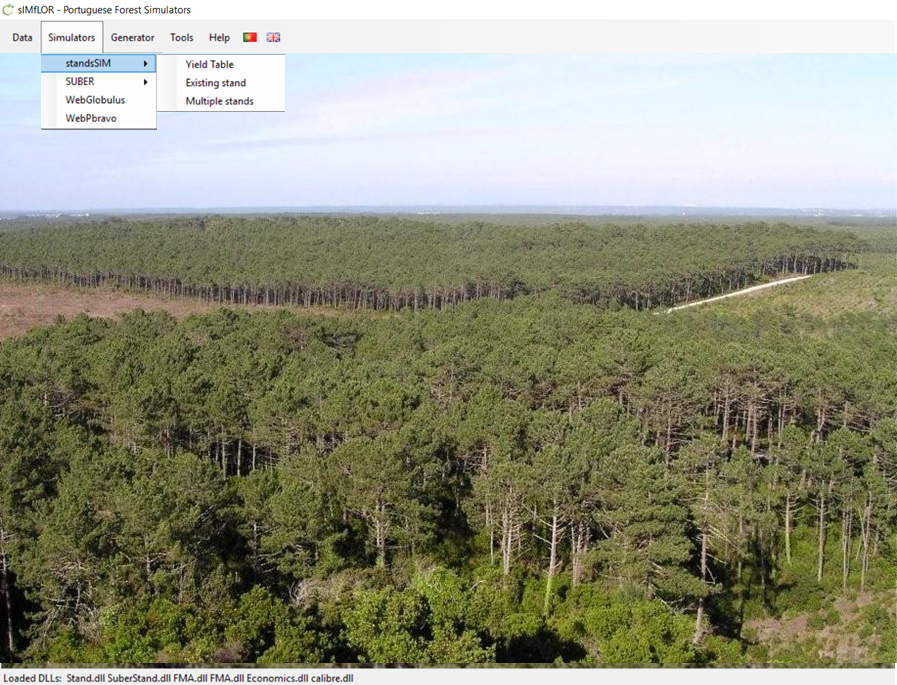Launch the WebGlobulus simulator
This screenshot has height=685, width=897.
pyautogui.click(x=98, y=100)
